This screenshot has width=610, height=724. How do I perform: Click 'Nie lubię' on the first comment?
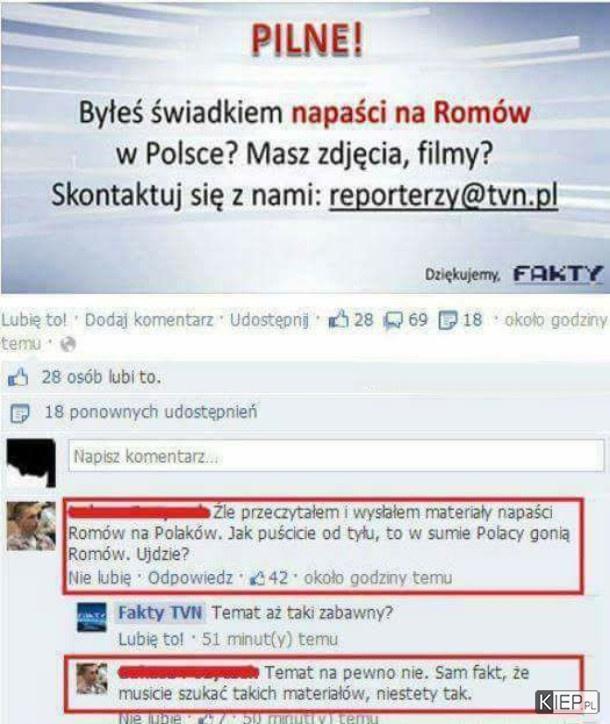click(100, 578)
